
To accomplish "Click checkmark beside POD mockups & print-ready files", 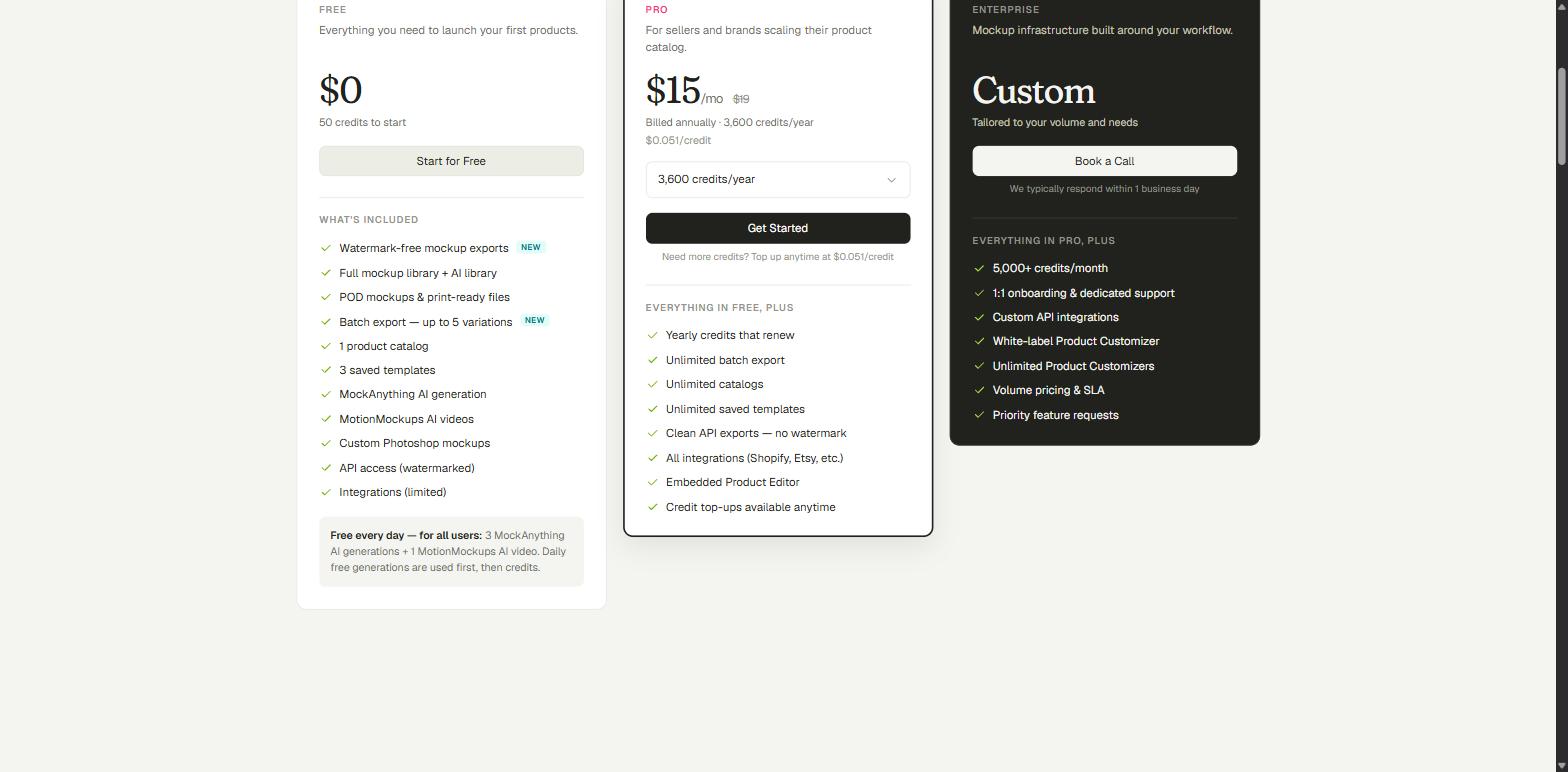I will pos(326,297).
